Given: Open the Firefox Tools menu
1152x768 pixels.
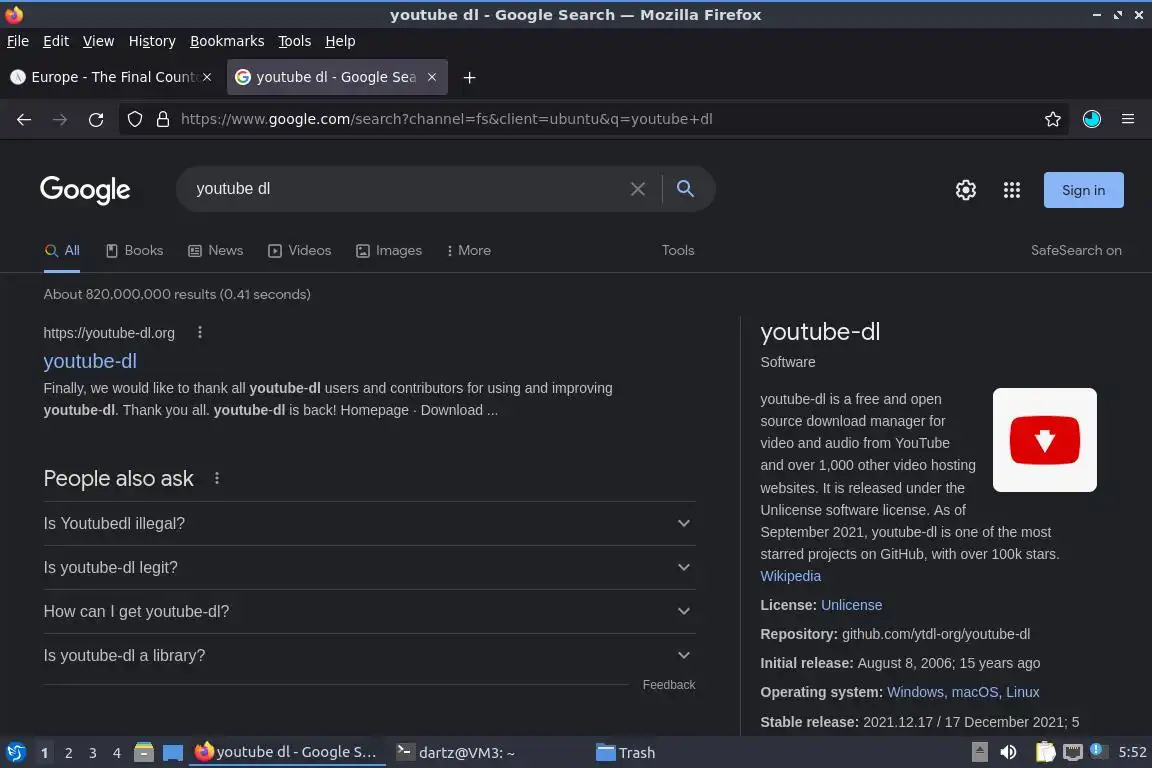Looking at the screenshot, I should pos(295,41).
